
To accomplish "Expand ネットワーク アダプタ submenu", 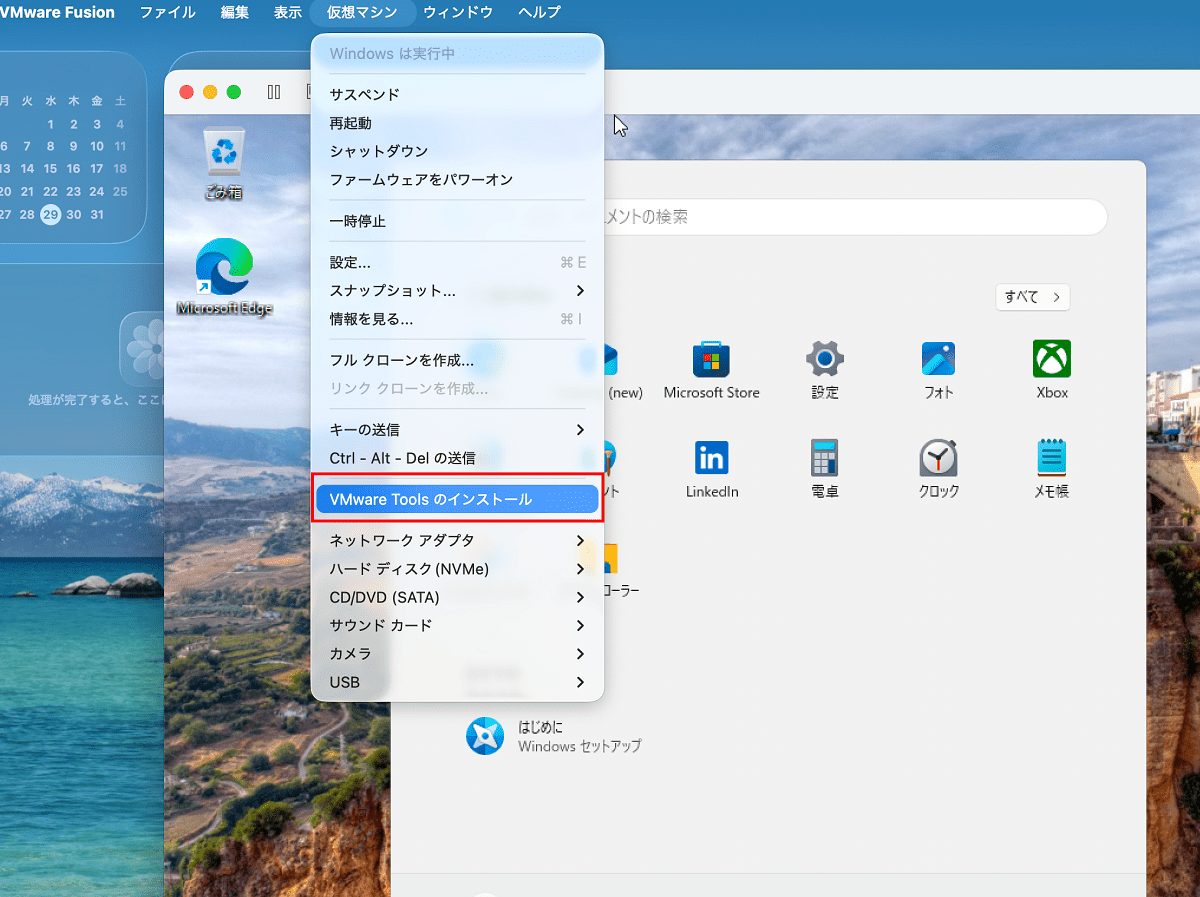I will point(458,540).
